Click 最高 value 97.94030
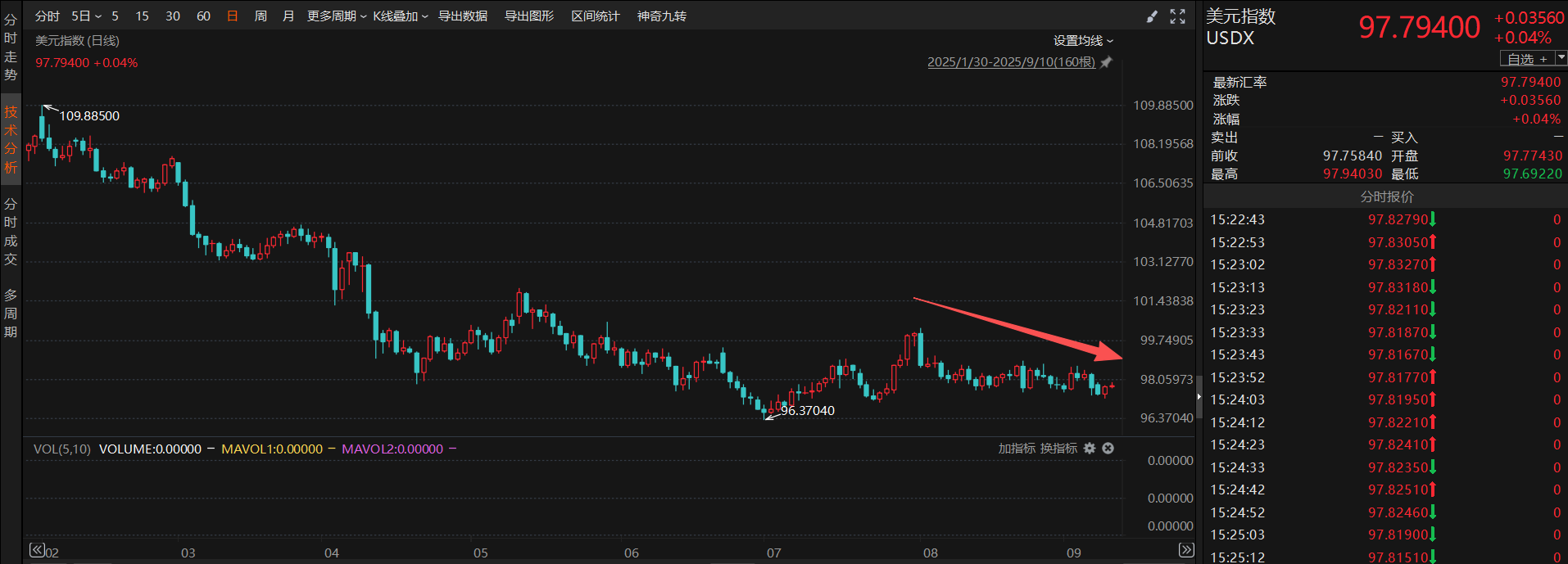This screenshot has height=564, width=1568. coord(1353,174)
